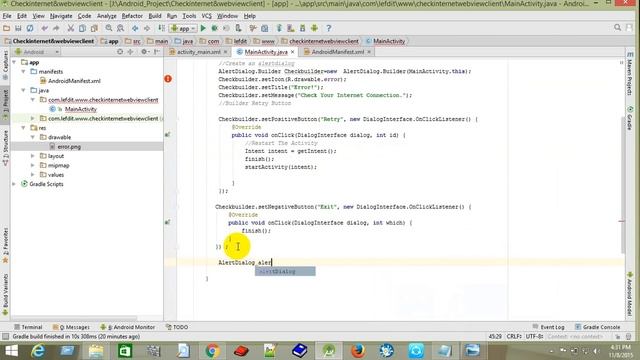Open the Refactor menu
Image resolution: width=640 pixels, height=360 pixels.
pyautogui.click(x=132, y=16)
